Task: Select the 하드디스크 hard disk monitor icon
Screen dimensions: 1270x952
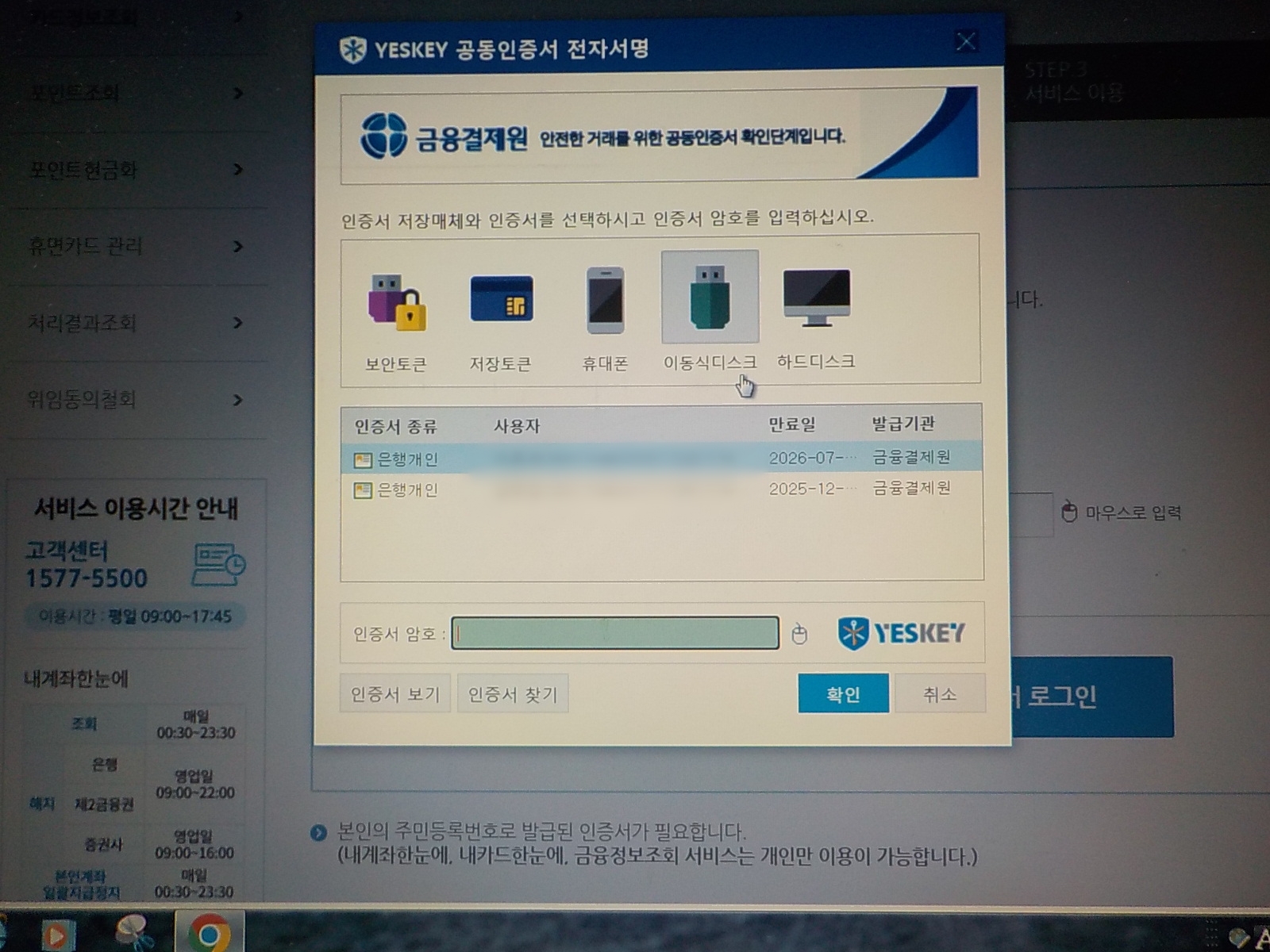Action: click(816, 297)
